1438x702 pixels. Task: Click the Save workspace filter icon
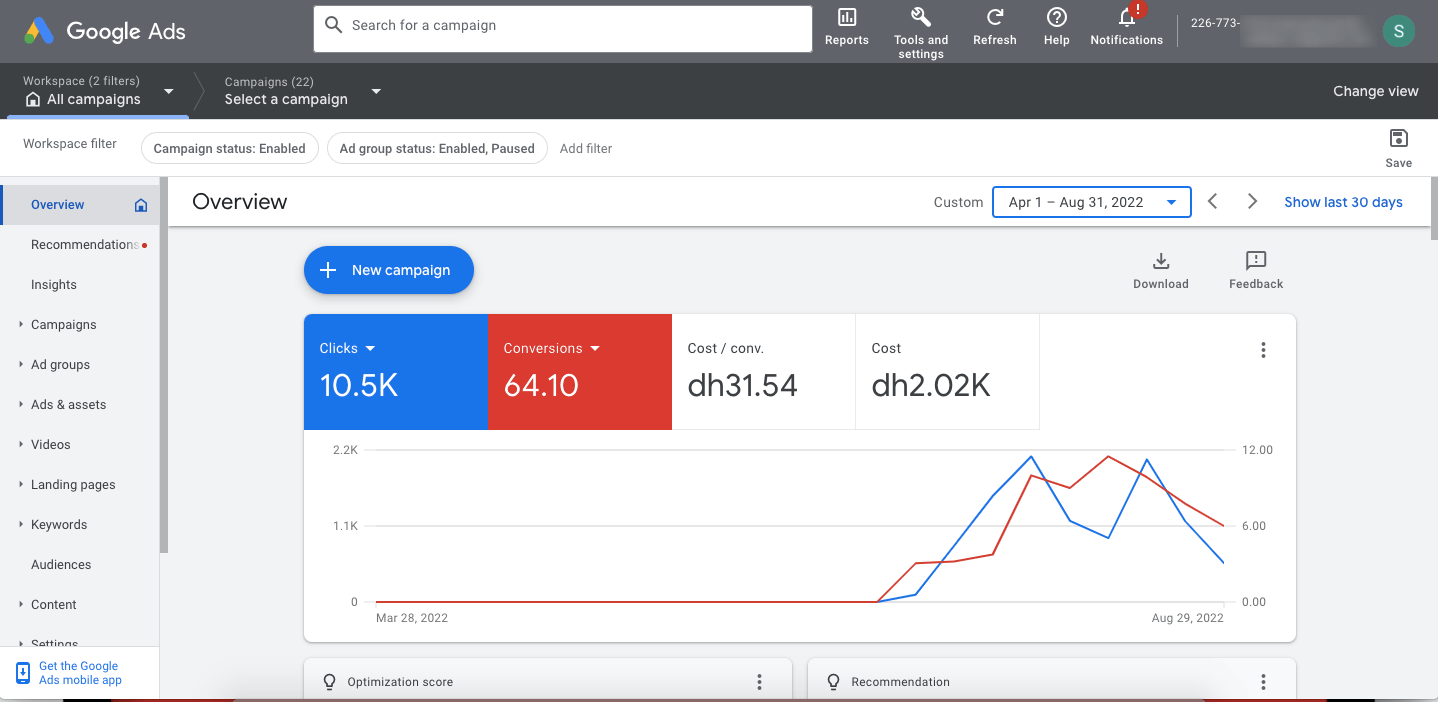[1398, 139]
